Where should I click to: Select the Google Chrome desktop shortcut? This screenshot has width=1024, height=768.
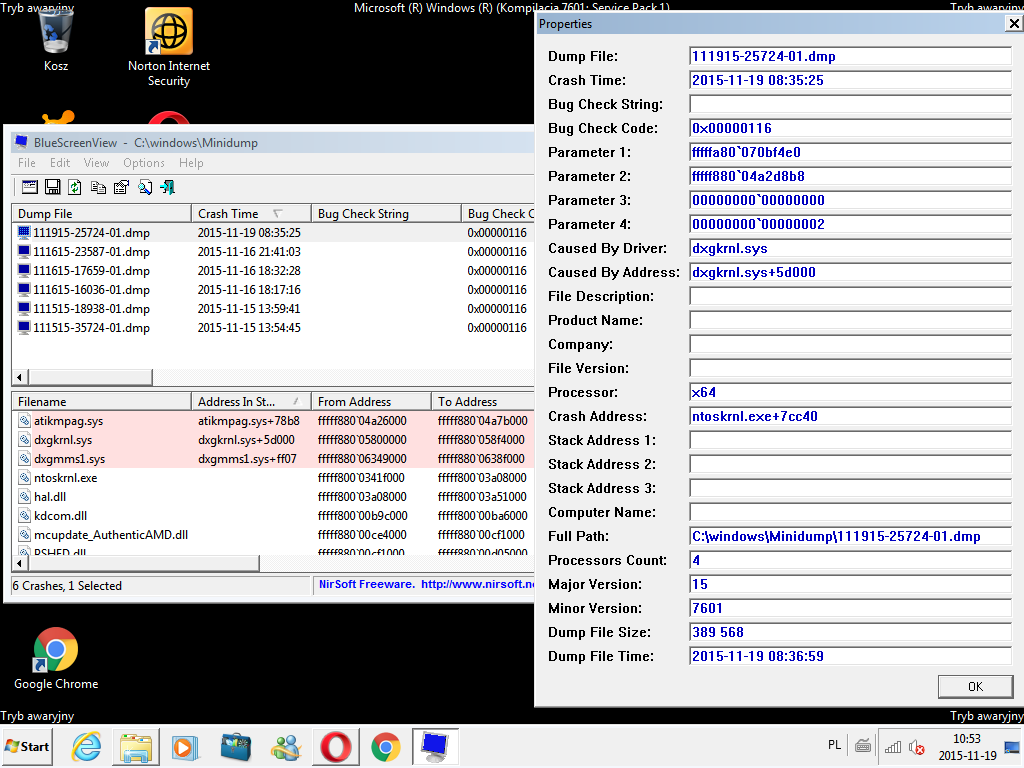pos(56,658)
